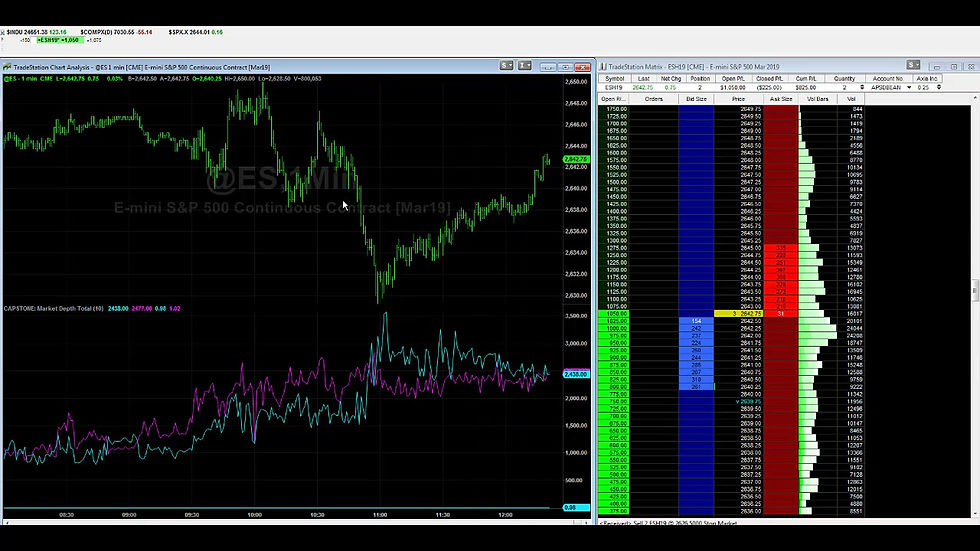Click the Axis Inc stepper arrows
The width and height of the screenshot is (980, 551).
coord(938,87)
